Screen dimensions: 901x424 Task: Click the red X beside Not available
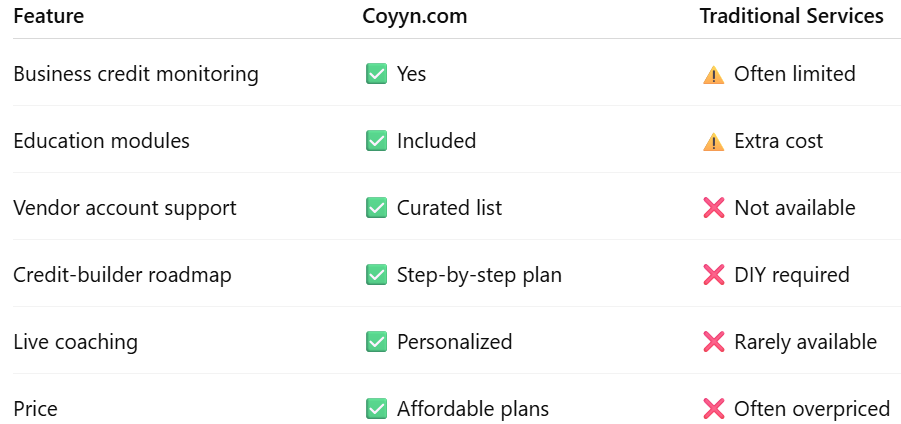coord(713,208)
